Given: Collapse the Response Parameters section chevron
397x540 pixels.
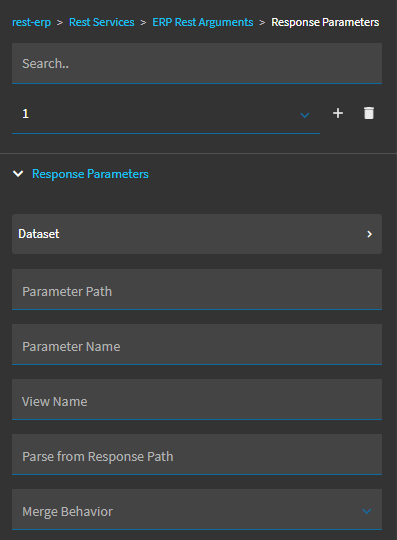Looking at the screenshot, I should pyautogui.click(x=18, y=174).
